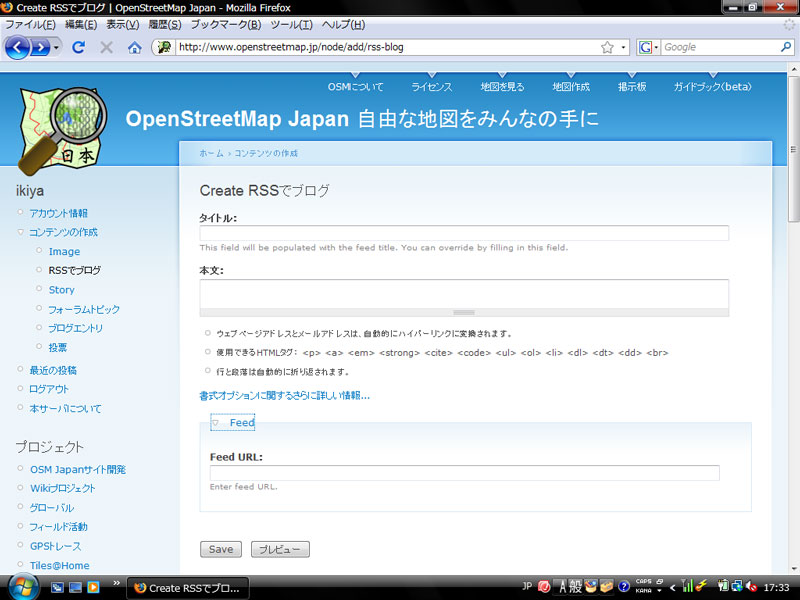Open 本サーバについて link
The width and height of the screenshot is (800, 600).
click(x=65, y=408)
